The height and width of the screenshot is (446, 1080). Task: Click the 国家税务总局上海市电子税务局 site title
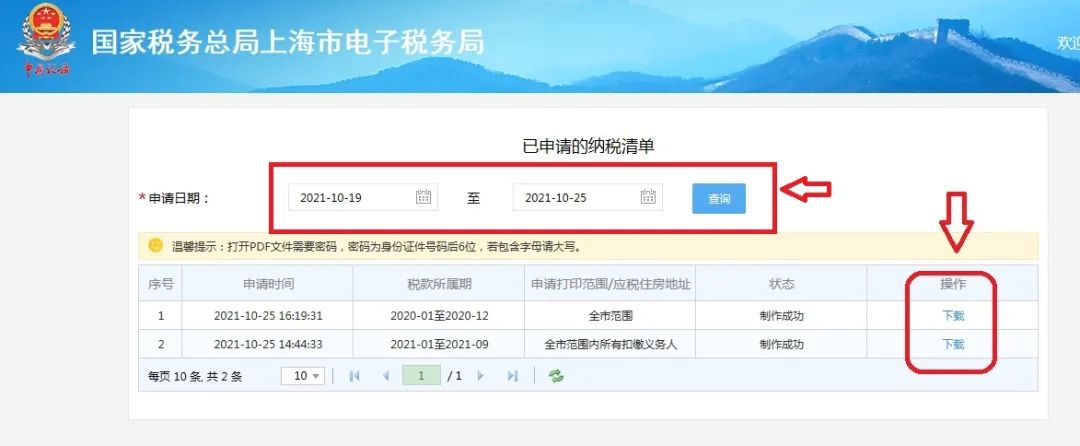point(288,42)
